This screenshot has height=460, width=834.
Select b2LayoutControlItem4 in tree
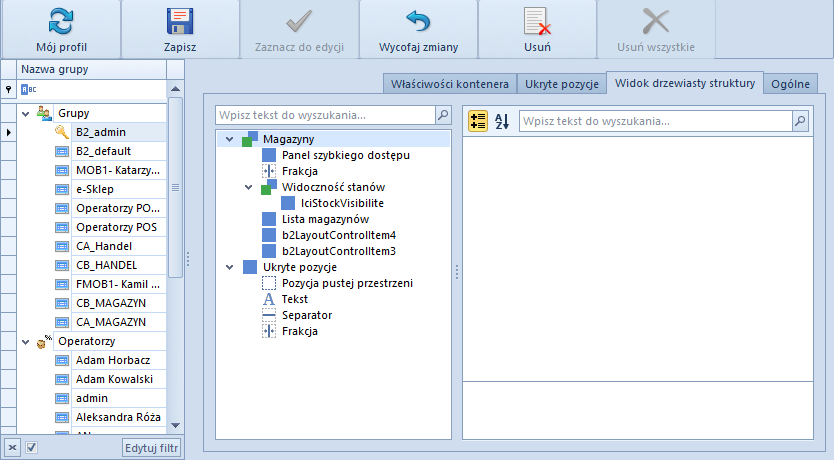tap(339, 235)
